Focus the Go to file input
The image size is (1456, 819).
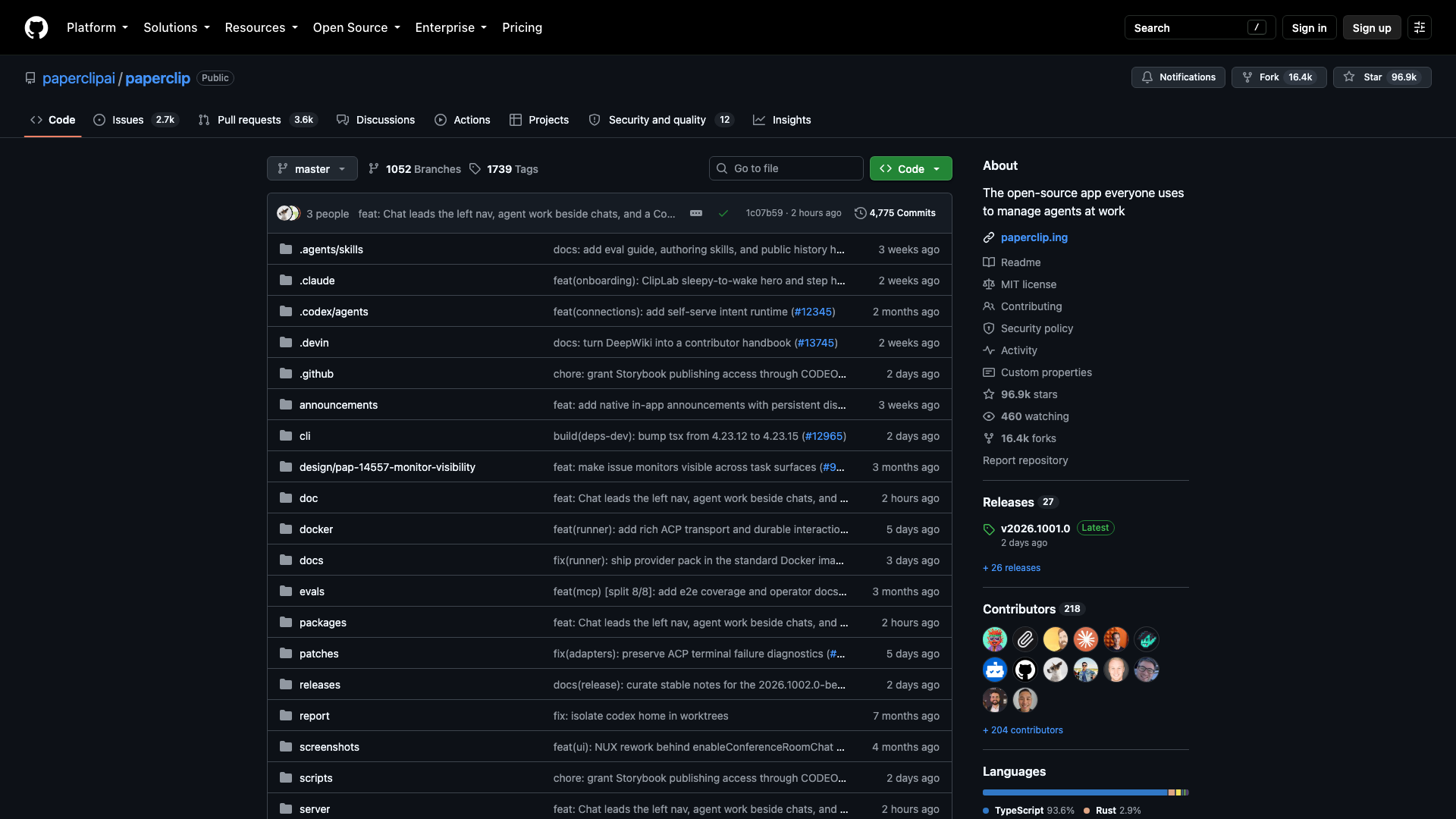pyautogui.click(x=786, y=168)
